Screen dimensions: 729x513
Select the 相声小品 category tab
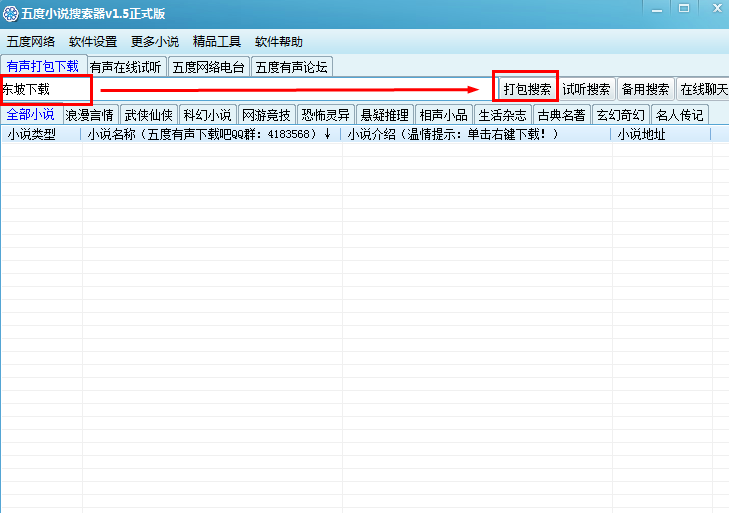444,115
